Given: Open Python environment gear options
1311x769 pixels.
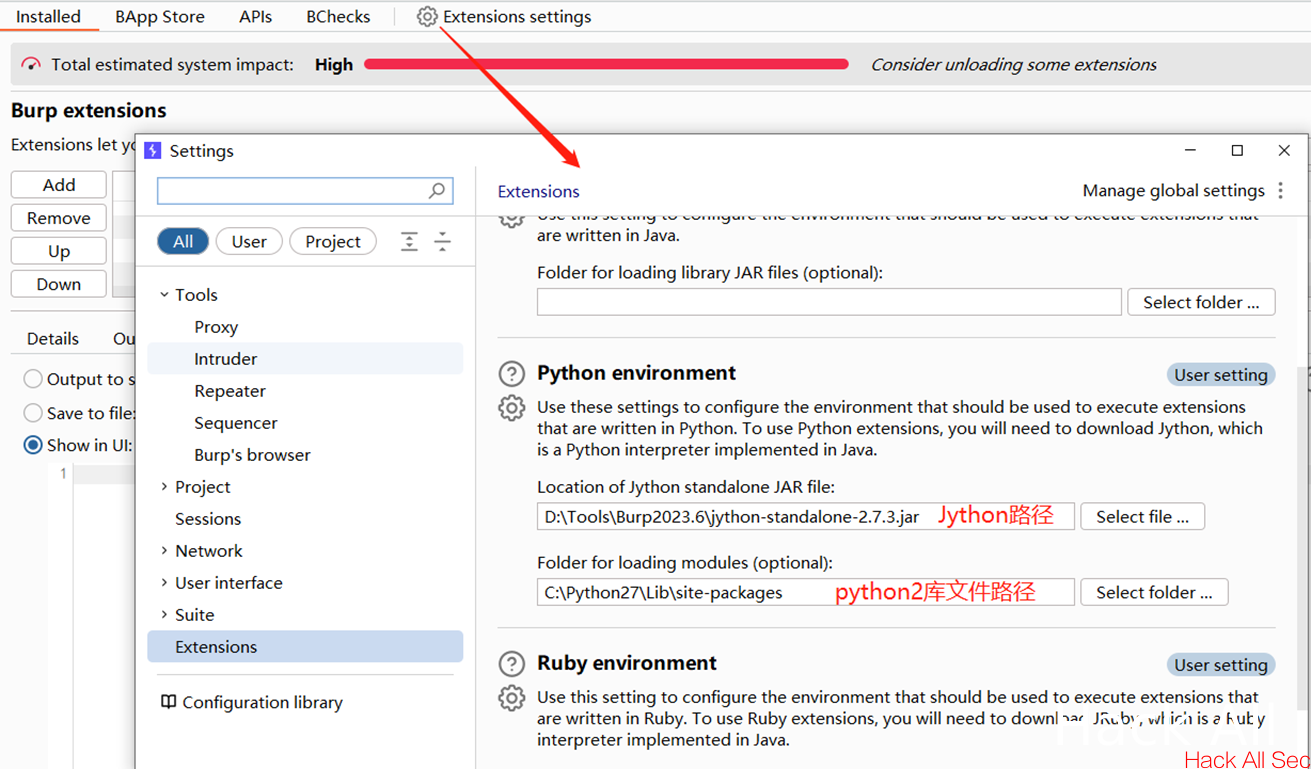Looking at the screenshot, I should click(512, 408).
